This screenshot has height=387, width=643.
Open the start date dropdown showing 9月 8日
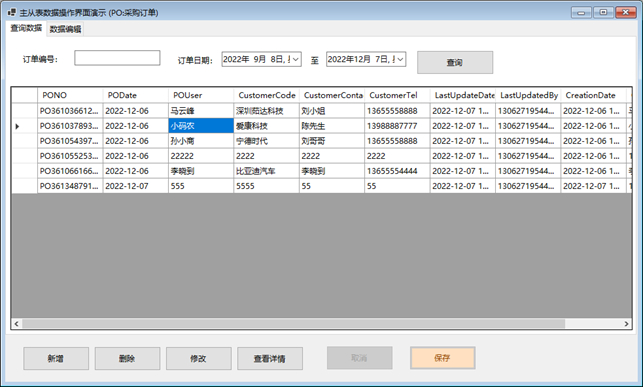(x=296, y=59)
